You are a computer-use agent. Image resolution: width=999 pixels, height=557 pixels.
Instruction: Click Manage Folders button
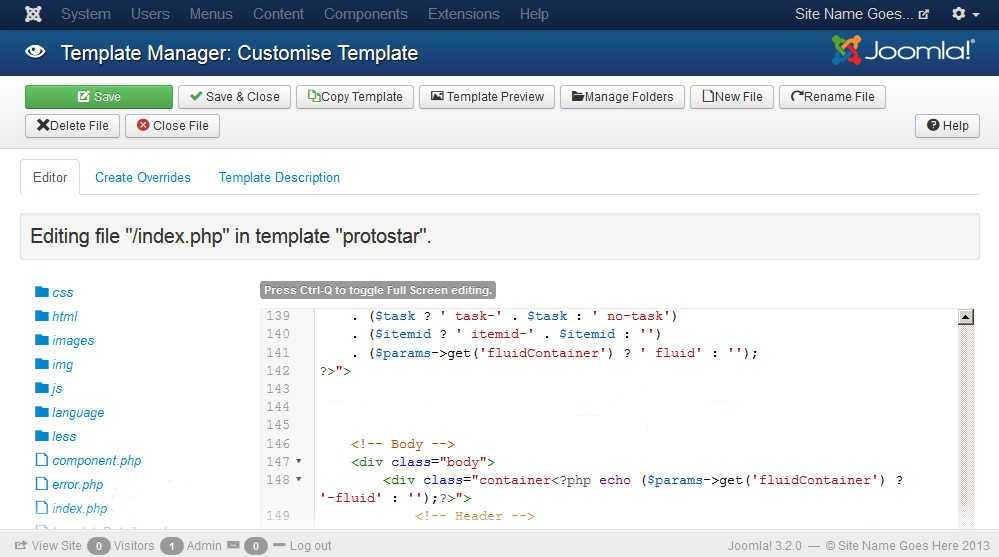point(622,97)
